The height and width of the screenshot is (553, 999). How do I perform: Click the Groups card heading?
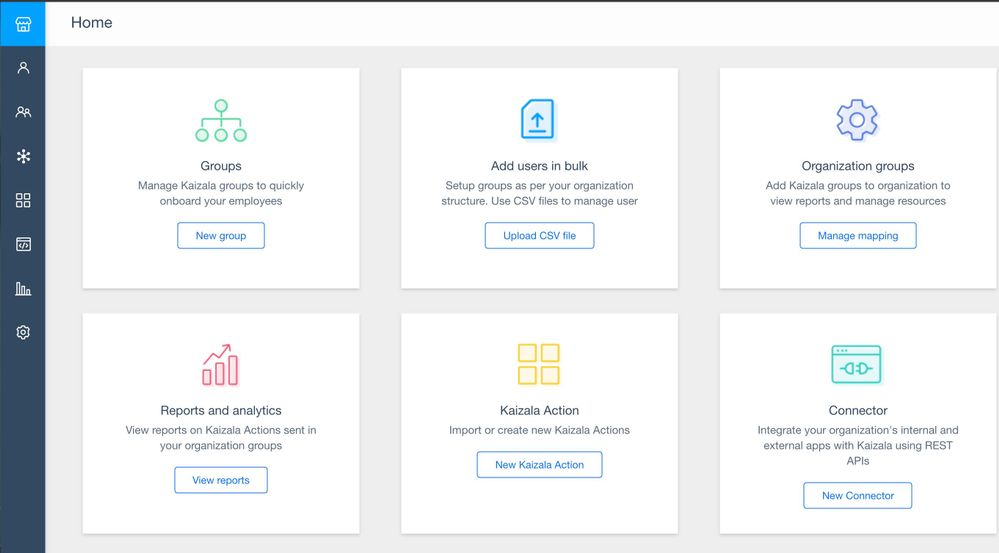pos(221,166)
